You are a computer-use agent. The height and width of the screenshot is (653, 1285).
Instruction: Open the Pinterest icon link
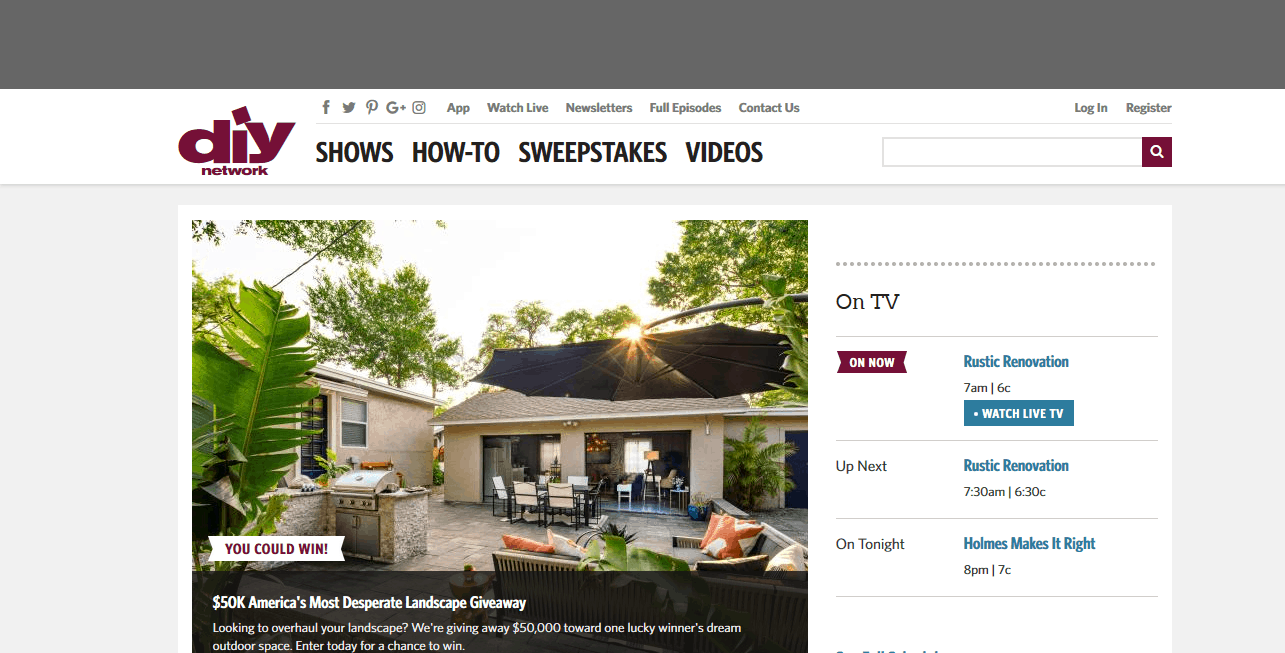(372, 108)
